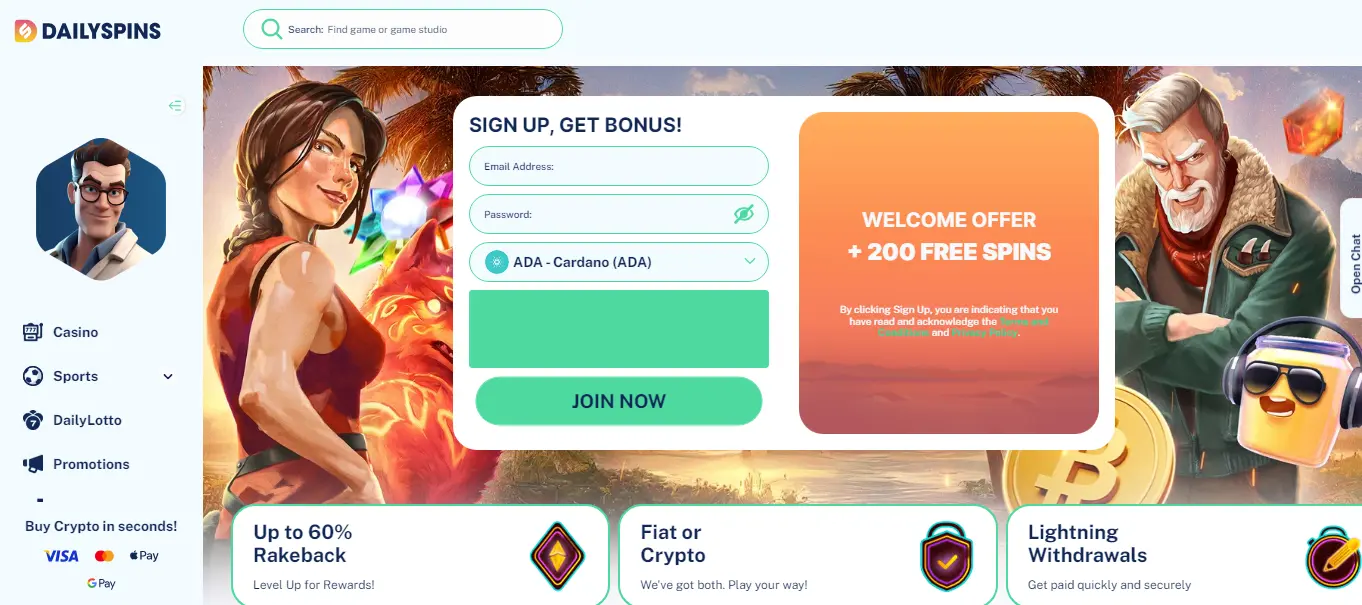Click the Casino slot machine icon
This screenshot has height=605, width=1362.
33,332
